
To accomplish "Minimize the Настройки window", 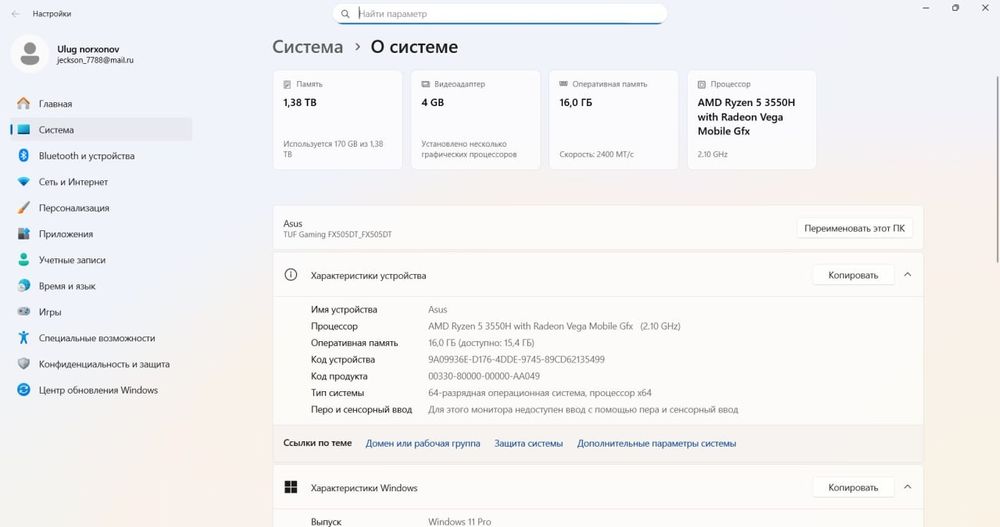I will (x=926, y=8).
